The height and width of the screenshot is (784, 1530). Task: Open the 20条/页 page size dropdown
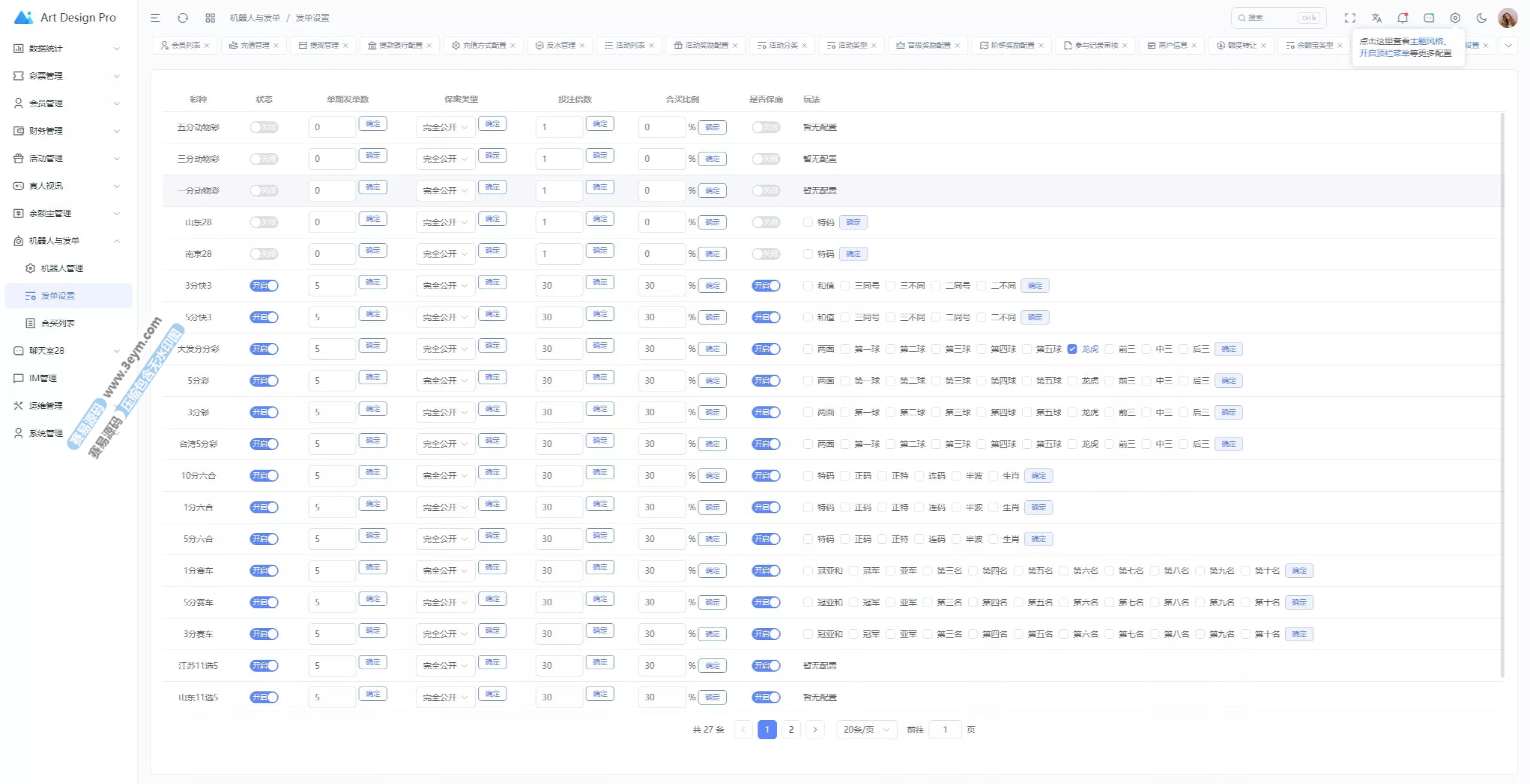click(867, 730)
